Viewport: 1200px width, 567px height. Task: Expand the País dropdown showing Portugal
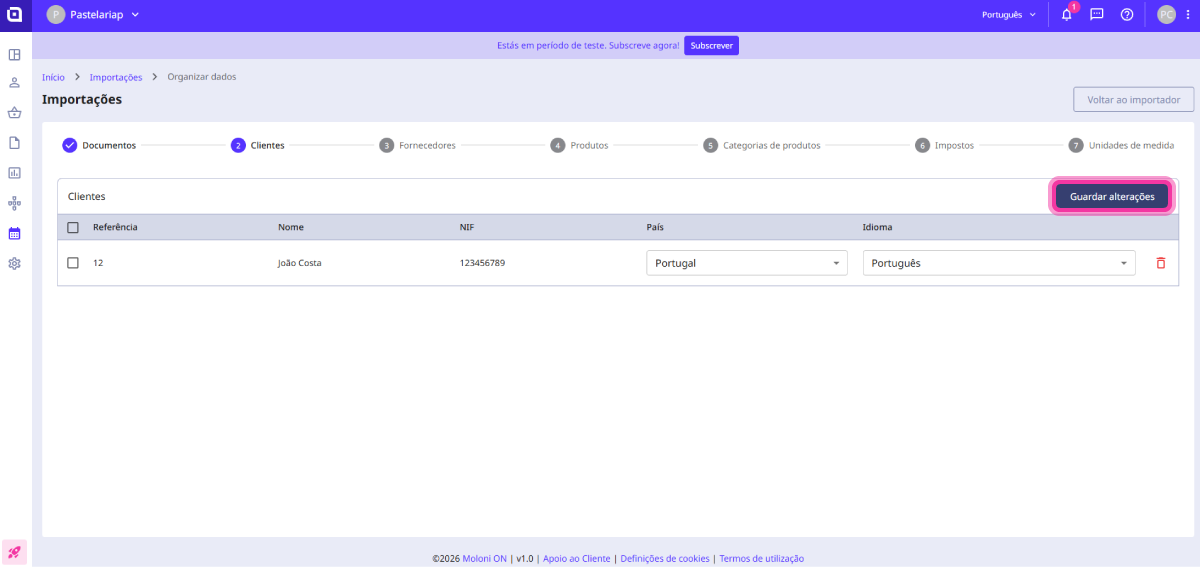pyautogui.click(x=746, y=263)
